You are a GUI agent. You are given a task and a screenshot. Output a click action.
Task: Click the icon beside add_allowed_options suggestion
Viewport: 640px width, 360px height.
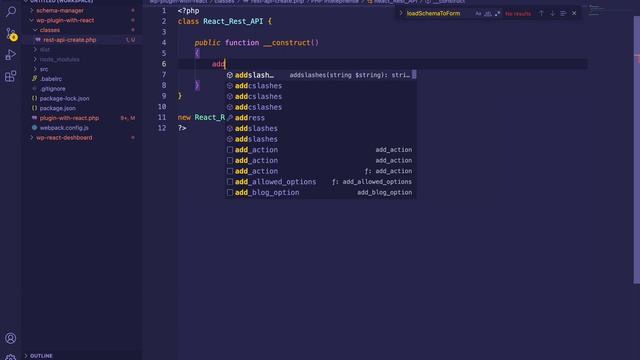tap(230, 182)
